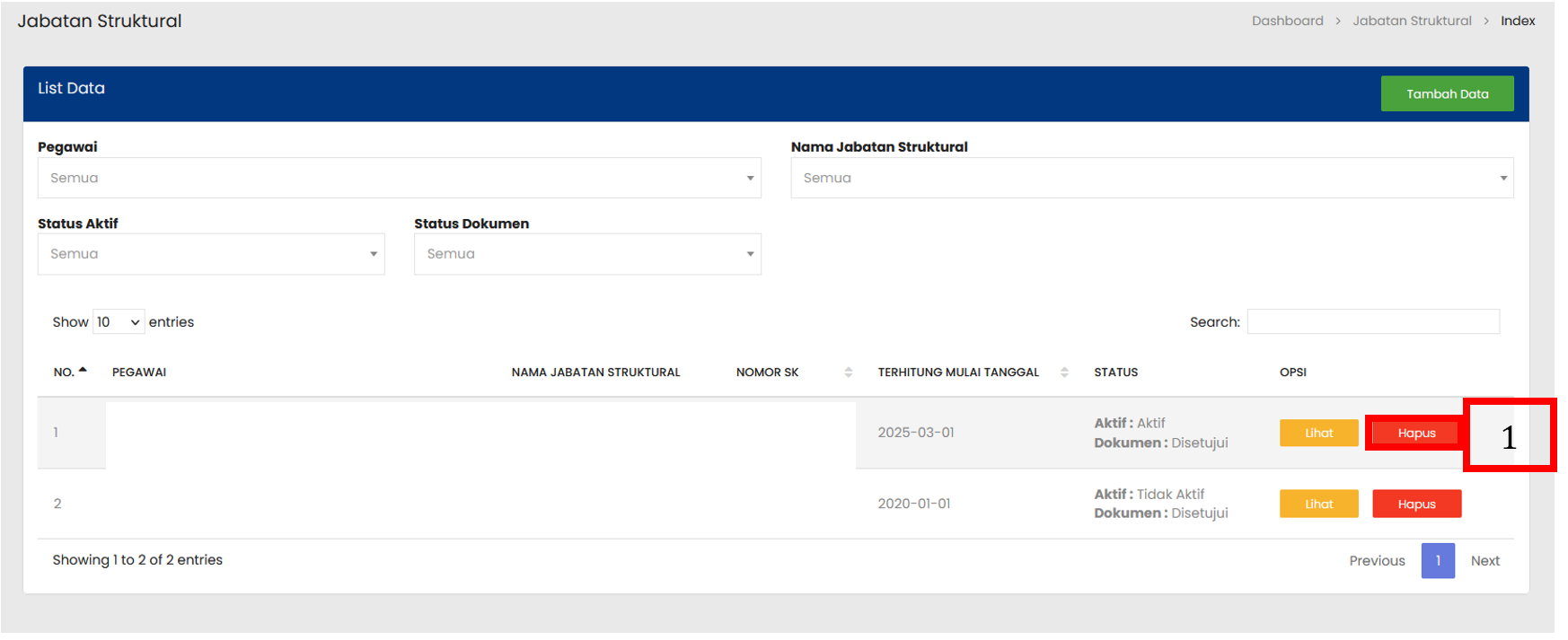Sort by Terhitung Mulai Tanggal arrows
1568x640 pixels.
coord(1064,373)
